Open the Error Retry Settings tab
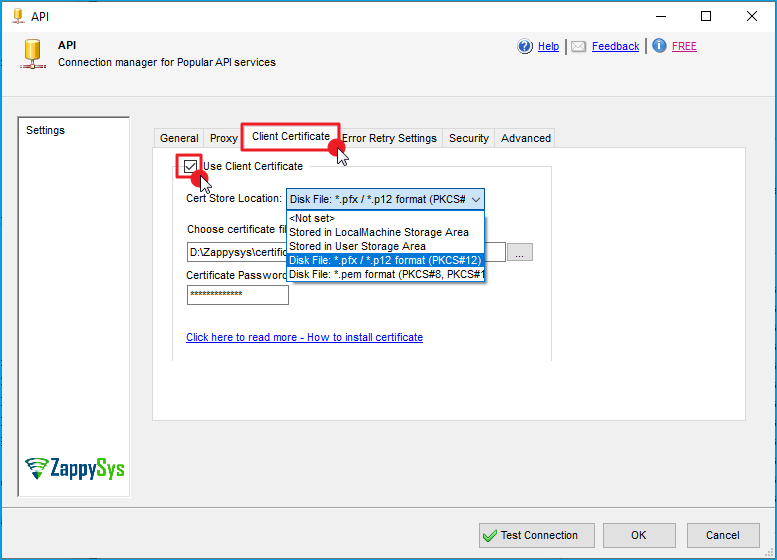The height and width of the screenshot is (560, 777). (x=390, y=138)
